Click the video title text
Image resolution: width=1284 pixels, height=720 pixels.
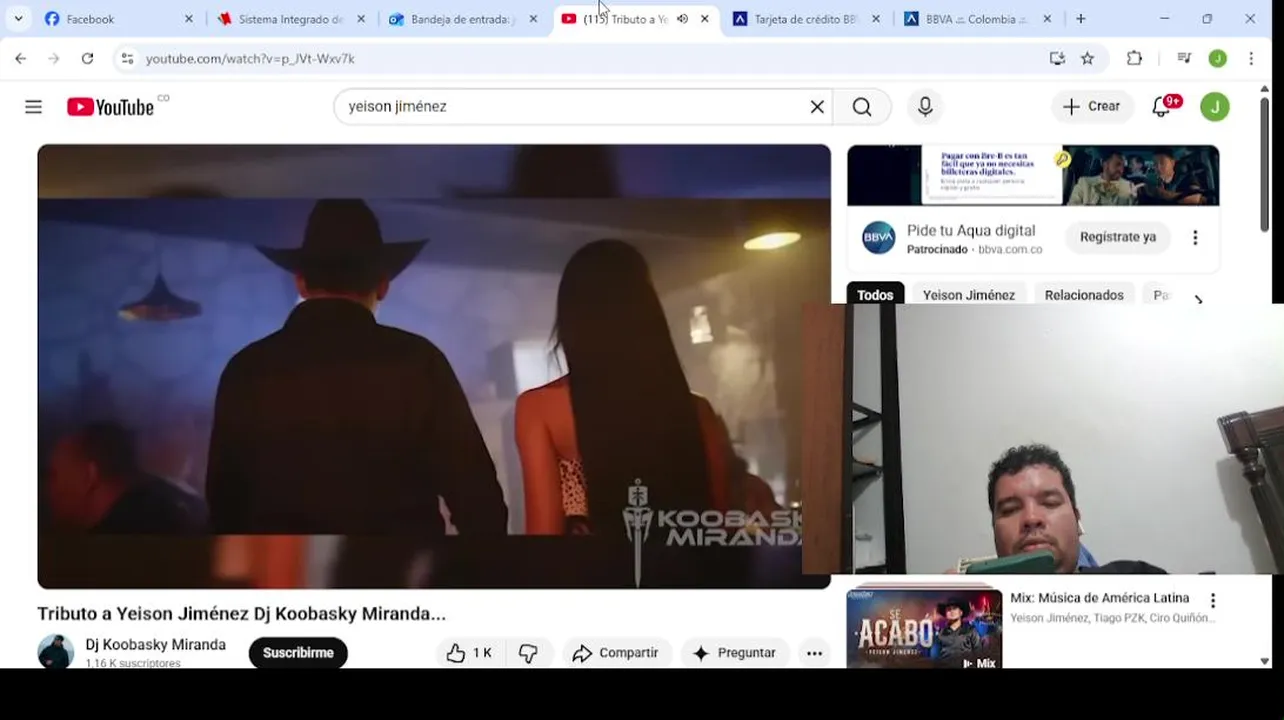(241, 614)
